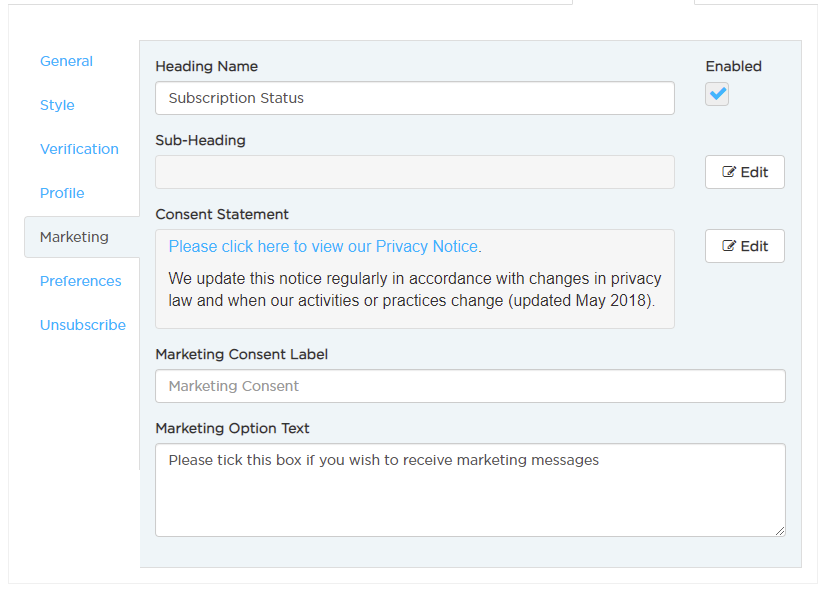Click the consent statement paragraph text
This screenshot has width=827, height=592.
pos(415,289)
